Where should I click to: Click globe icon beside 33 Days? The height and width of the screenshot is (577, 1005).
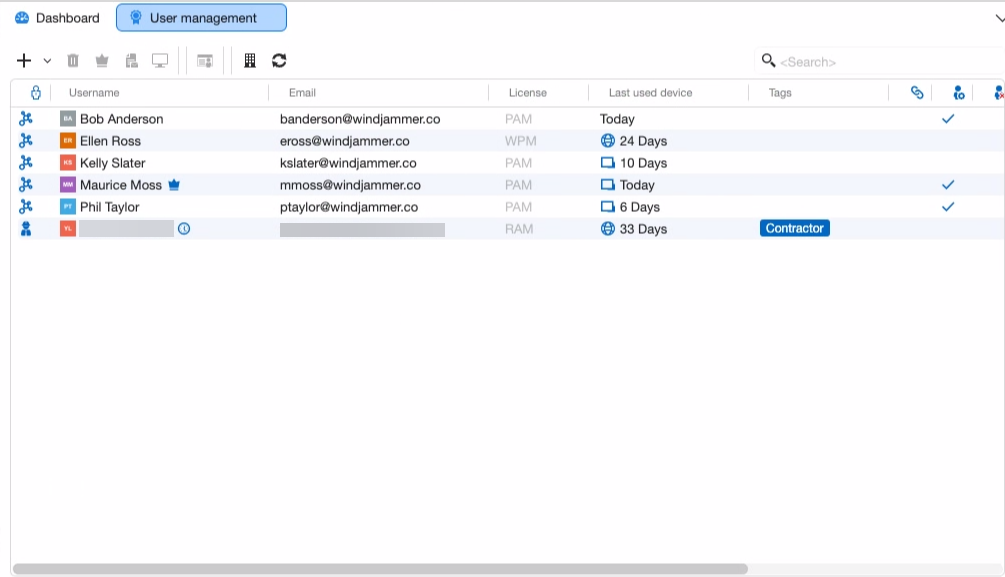pos(608,228)
